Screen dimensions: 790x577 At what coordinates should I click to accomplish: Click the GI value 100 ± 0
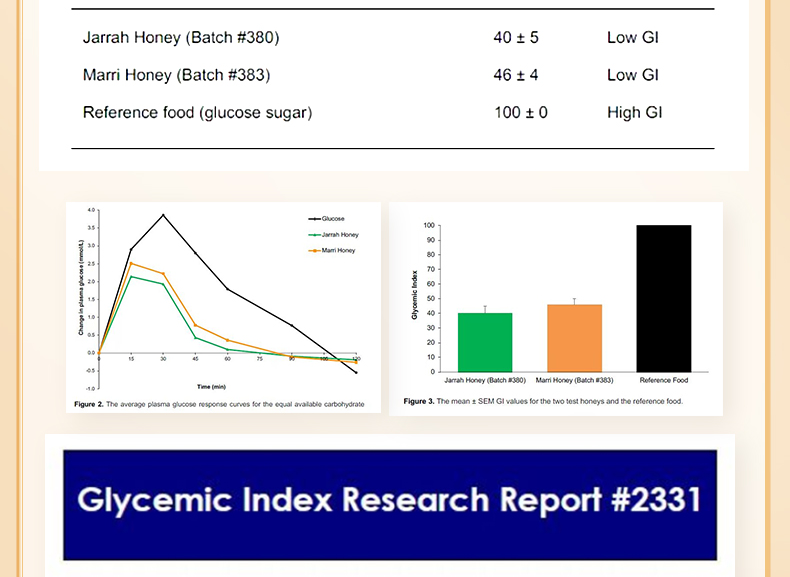point(521,112)
